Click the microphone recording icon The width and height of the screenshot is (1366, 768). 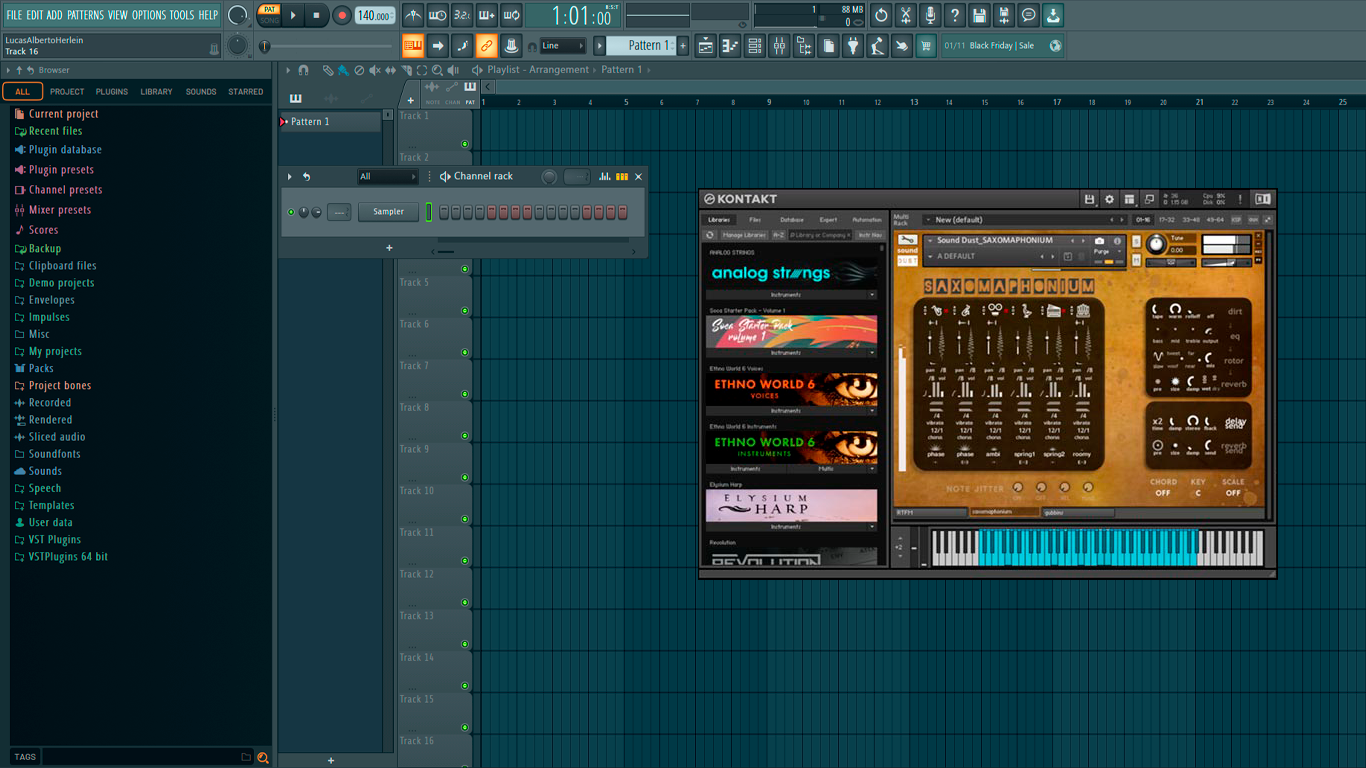coord(930,15)
